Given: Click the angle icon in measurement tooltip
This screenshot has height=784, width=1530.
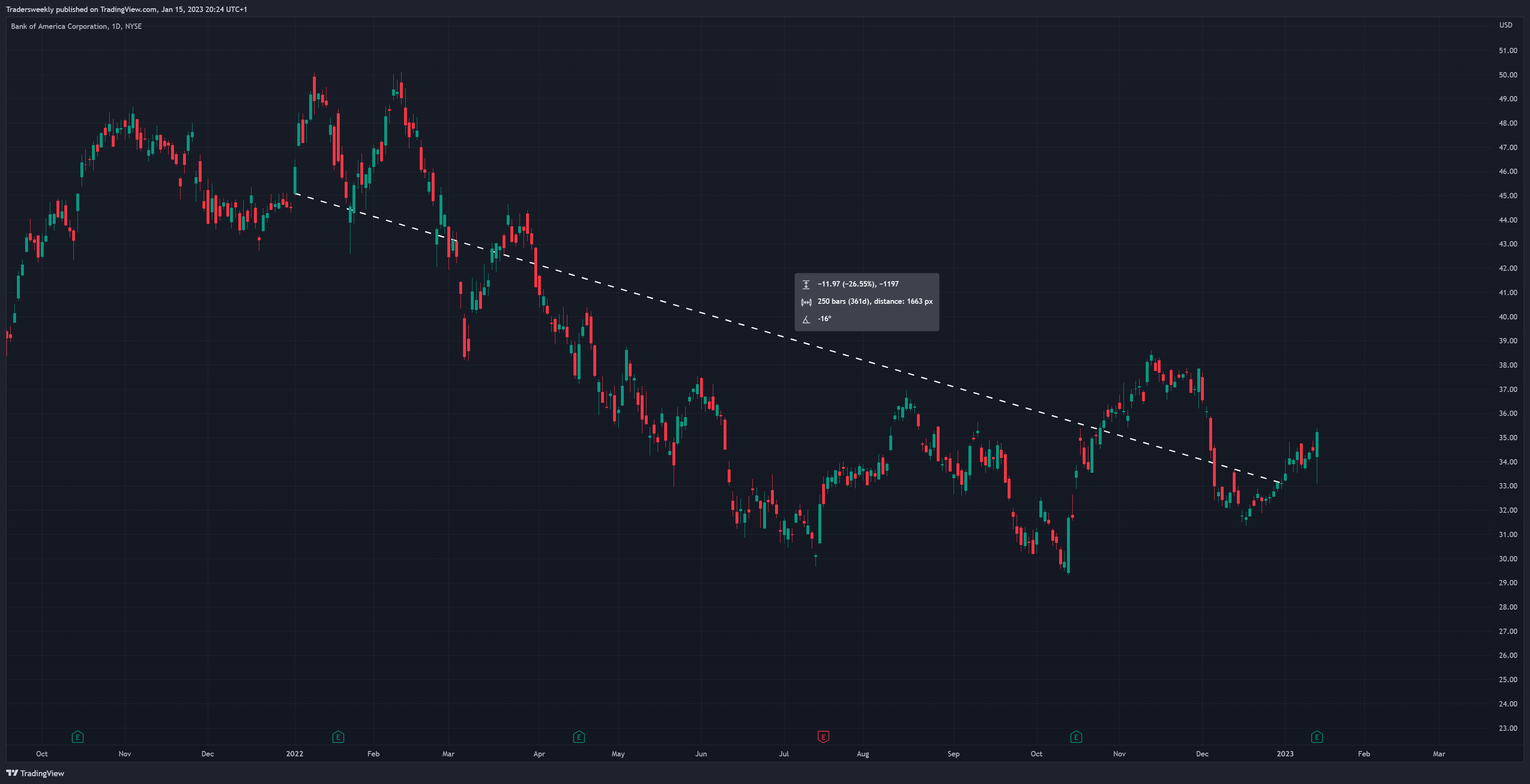Looking at the screenshot, I should (806, 319).
